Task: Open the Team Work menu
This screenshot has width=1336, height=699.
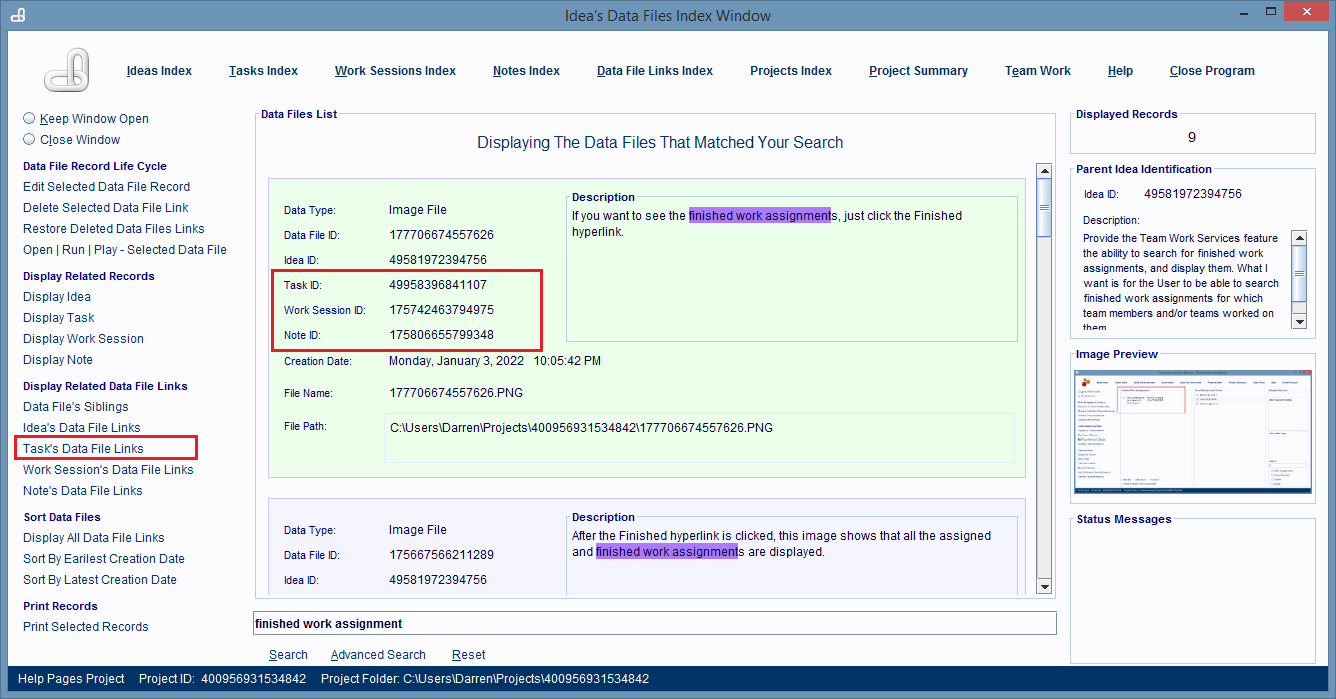Action: [x=1038, y=71]
